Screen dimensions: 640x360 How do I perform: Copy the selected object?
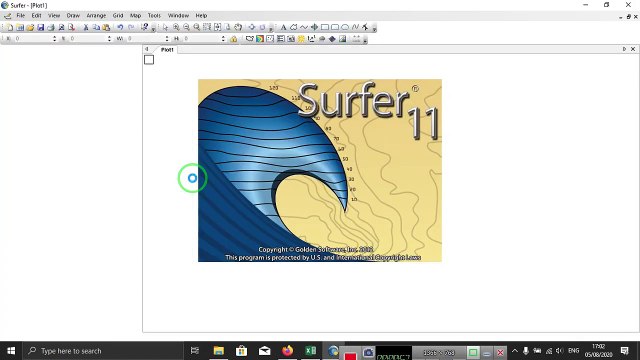[96, 27]
